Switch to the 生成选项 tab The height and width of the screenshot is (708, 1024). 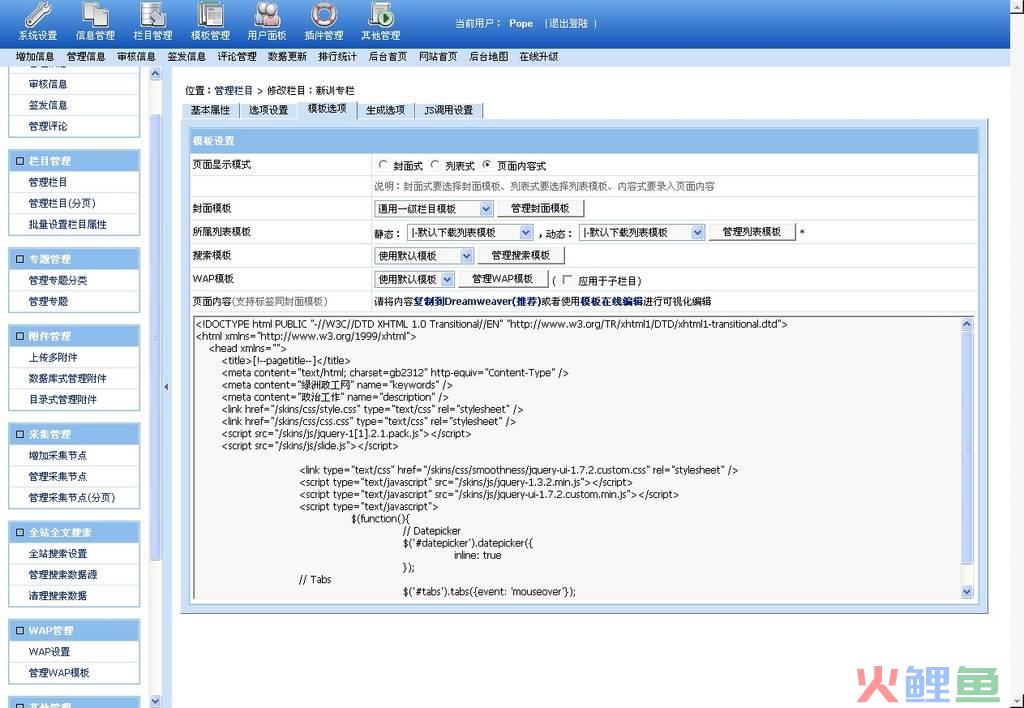(385, 110)
